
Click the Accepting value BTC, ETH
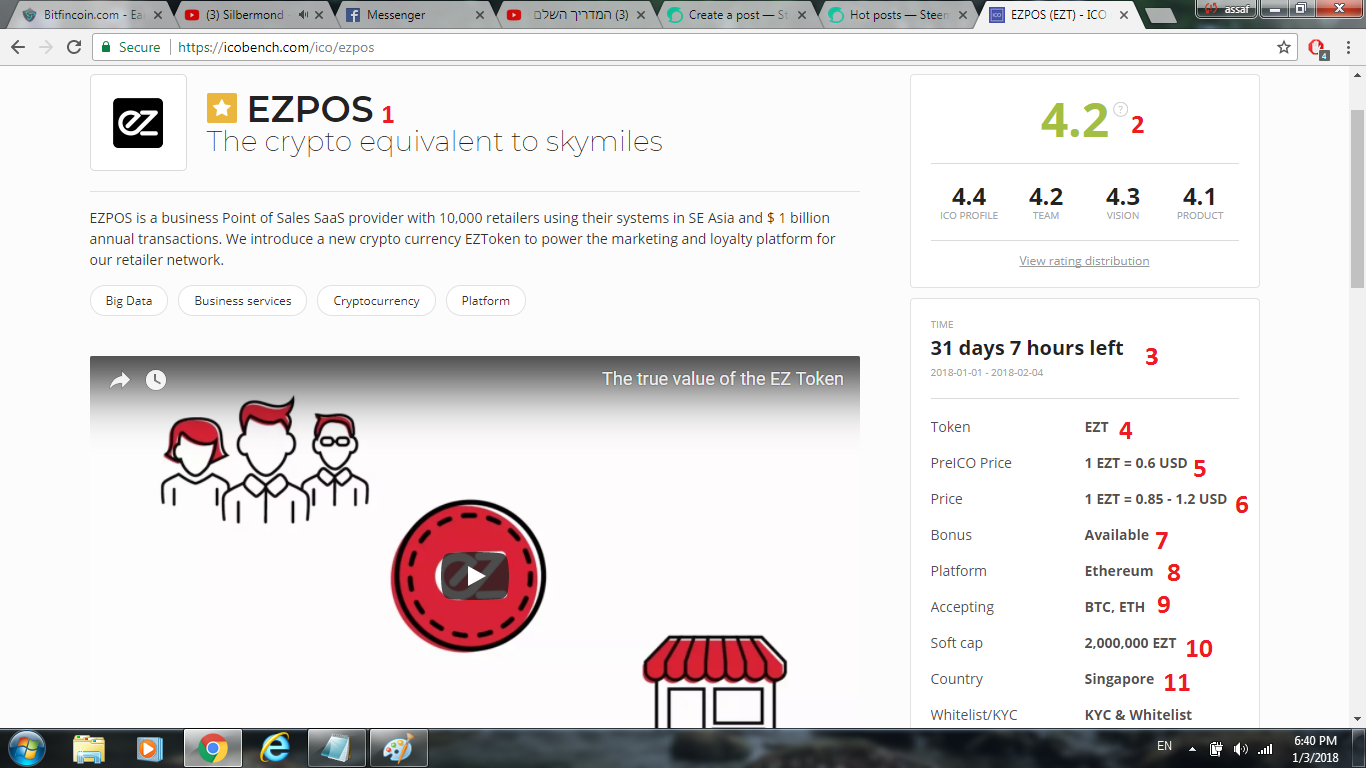coord(1115,607)
